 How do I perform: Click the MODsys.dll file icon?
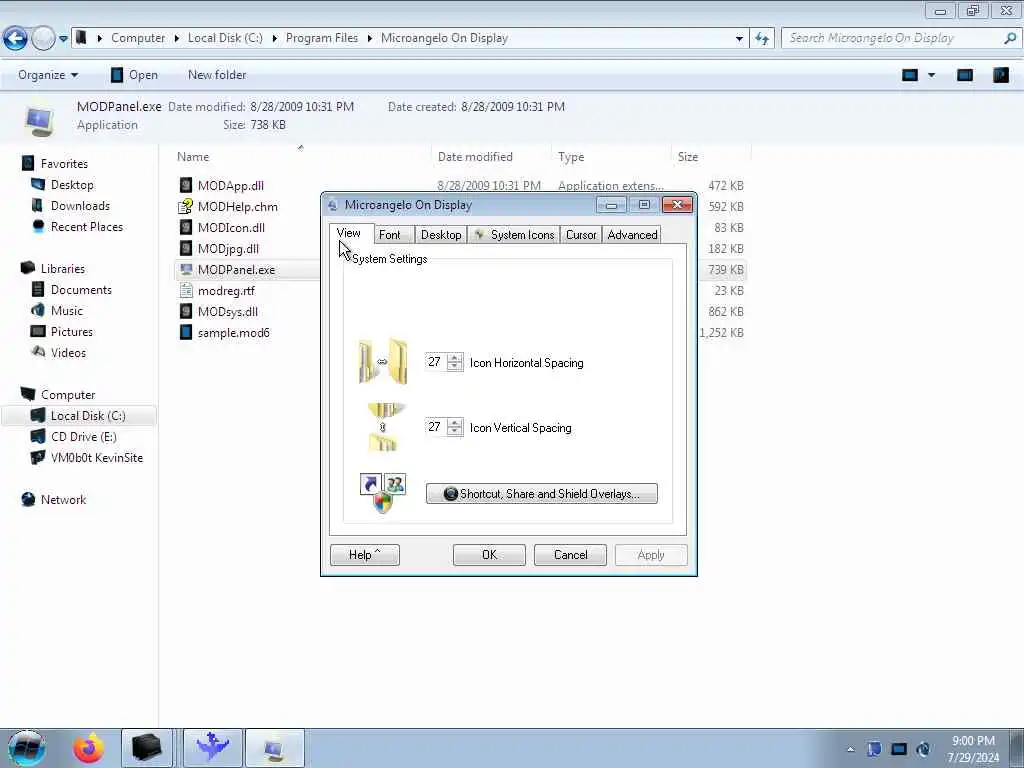pyautogui.click(x=186, y=312)
